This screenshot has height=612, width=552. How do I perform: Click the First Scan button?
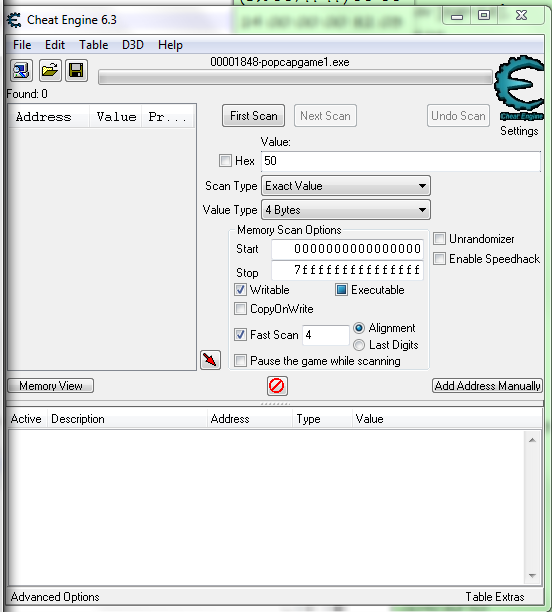253,116
